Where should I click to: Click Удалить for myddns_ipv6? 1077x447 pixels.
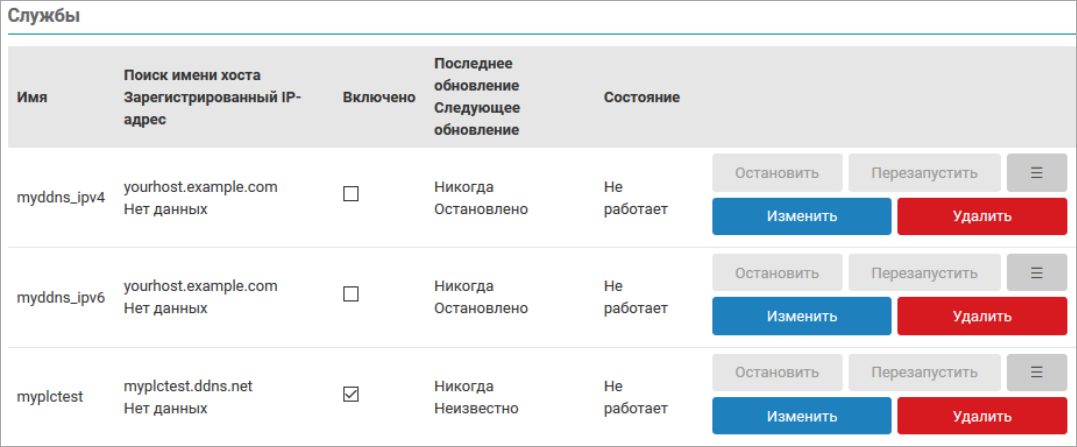[x=982, y=316]
